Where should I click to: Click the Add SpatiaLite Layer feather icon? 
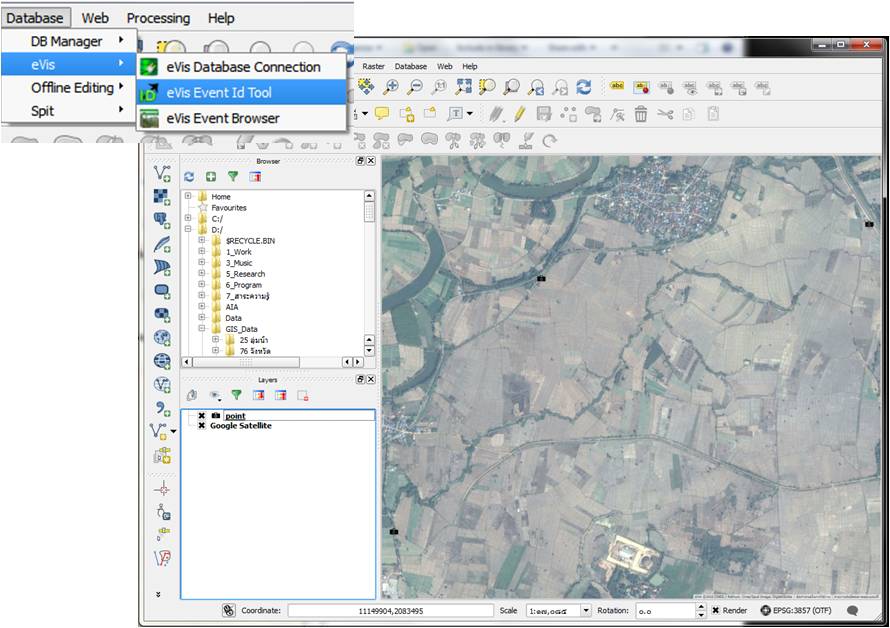pyautogui.click(x=162, y=244)
